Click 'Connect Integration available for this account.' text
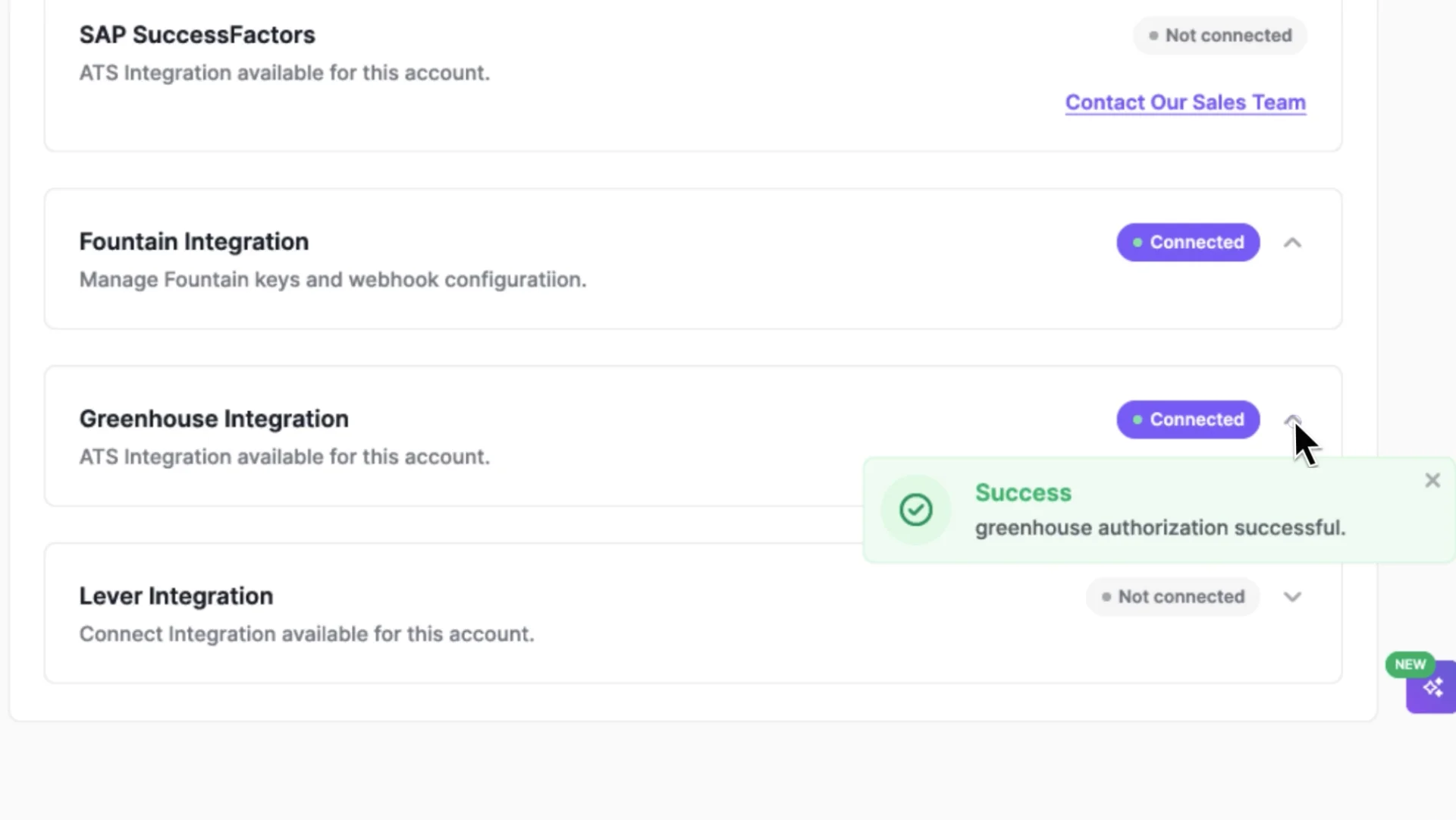 tap(306, 634)
